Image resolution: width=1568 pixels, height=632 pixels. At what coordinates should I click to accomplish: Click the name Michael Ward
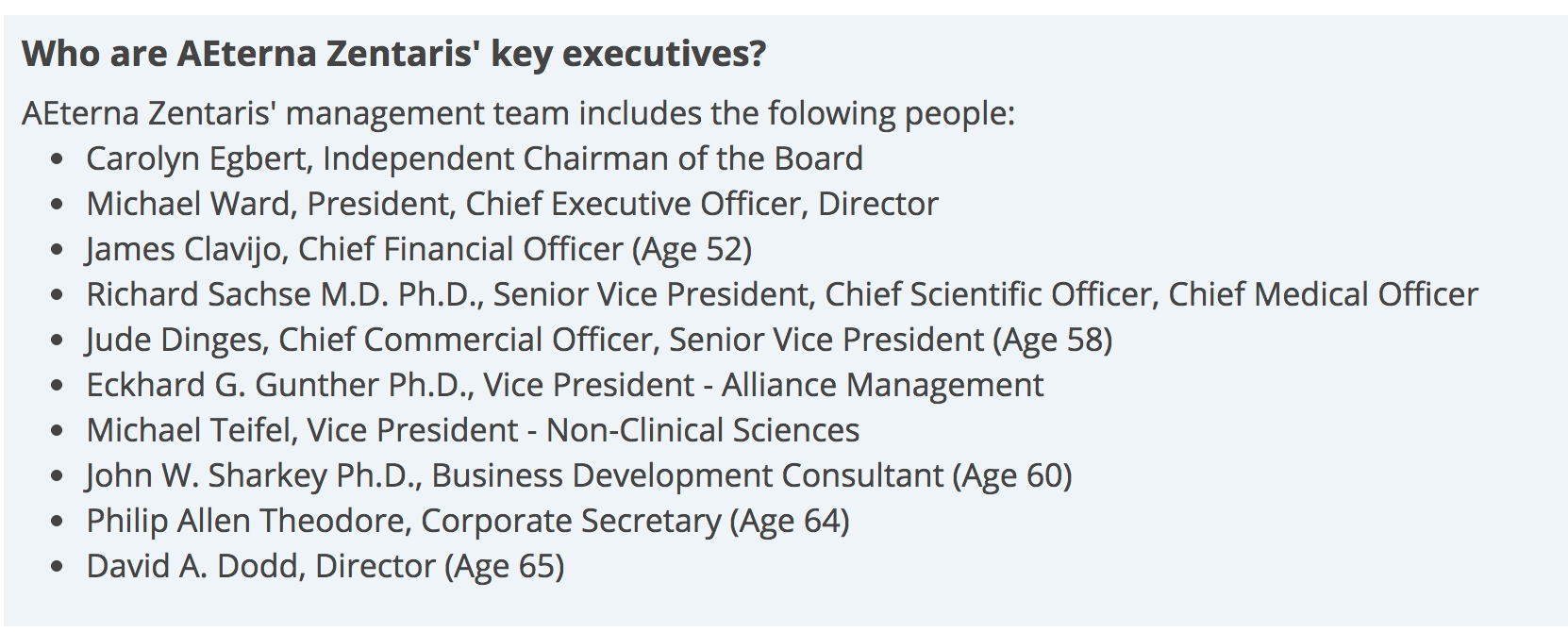tap(192, 204)
